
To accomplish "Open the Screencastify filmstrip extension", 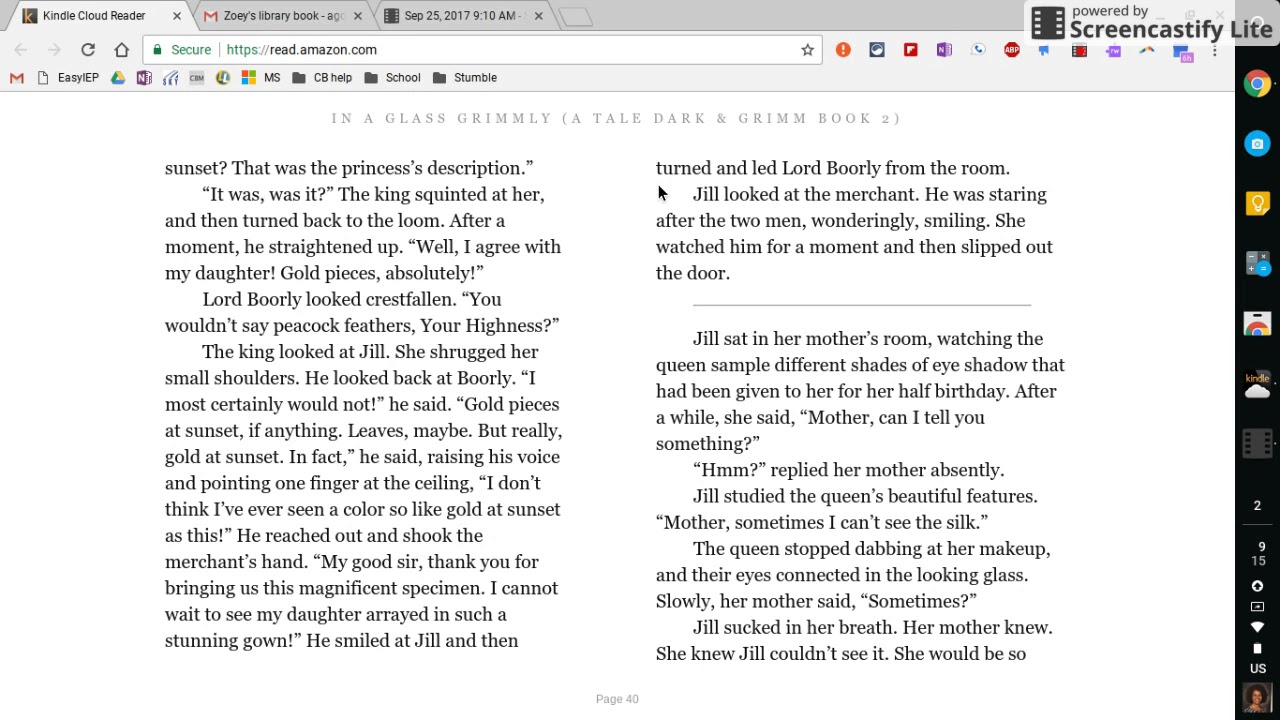I will click(x=1079, y=49).
